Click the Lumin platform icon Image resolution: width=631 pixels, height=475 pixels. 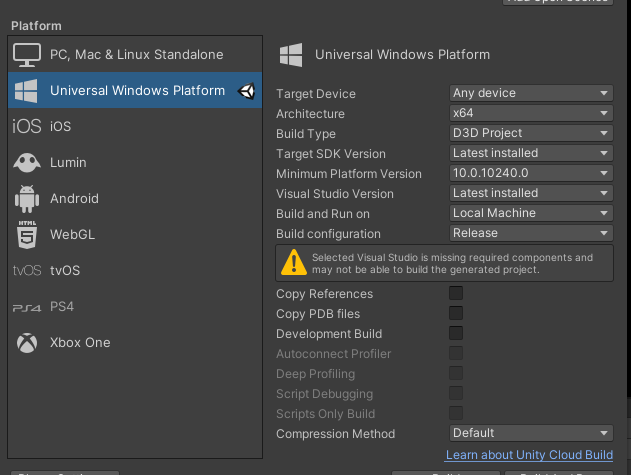27,162
